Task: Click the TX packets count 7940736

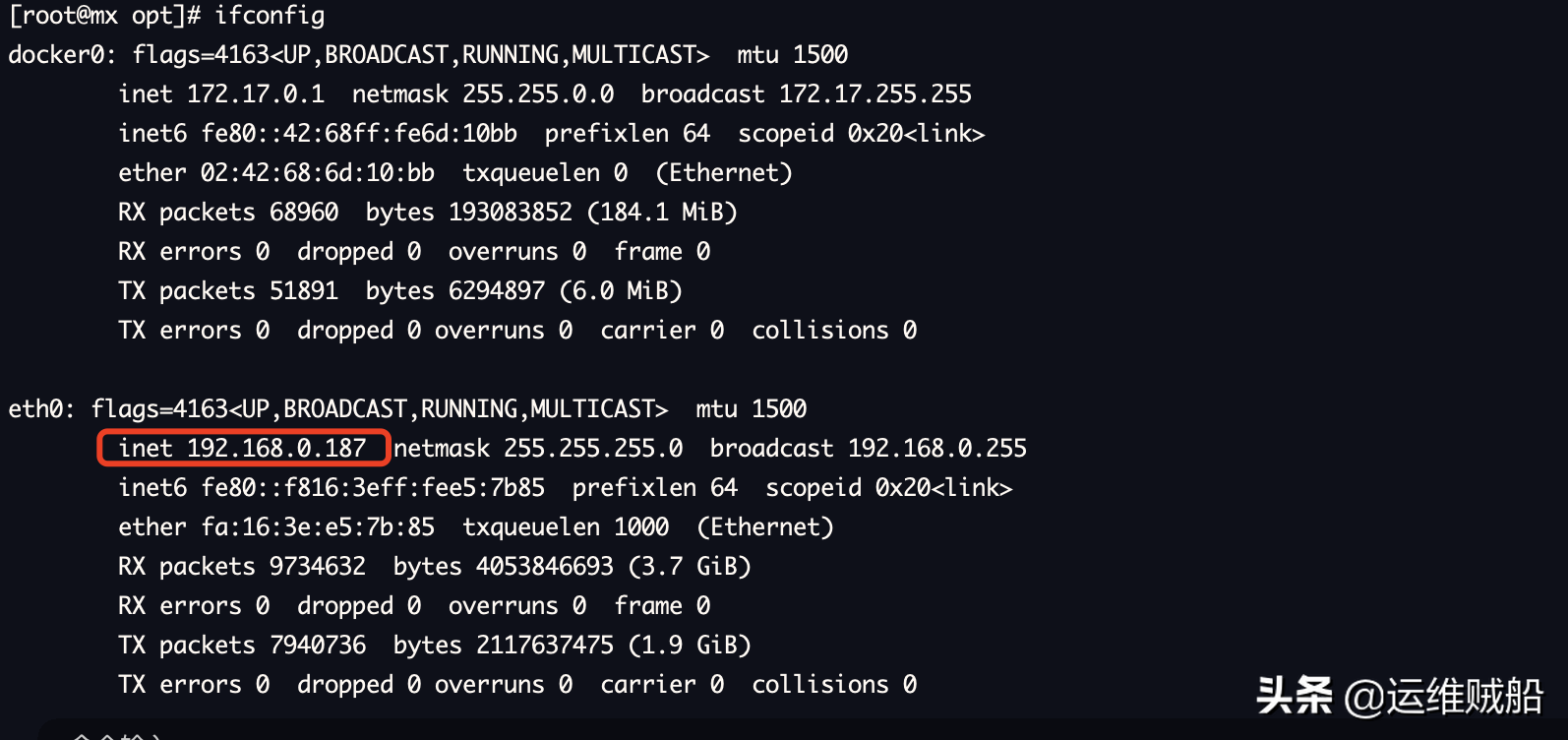Action: pos(317,646)
